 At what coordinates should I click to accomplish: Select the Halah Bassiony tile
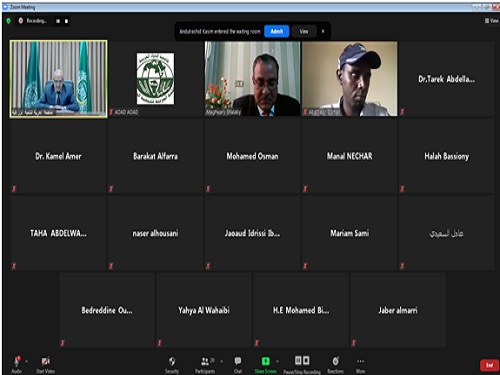pyautogui.click(x=447, y=156)
